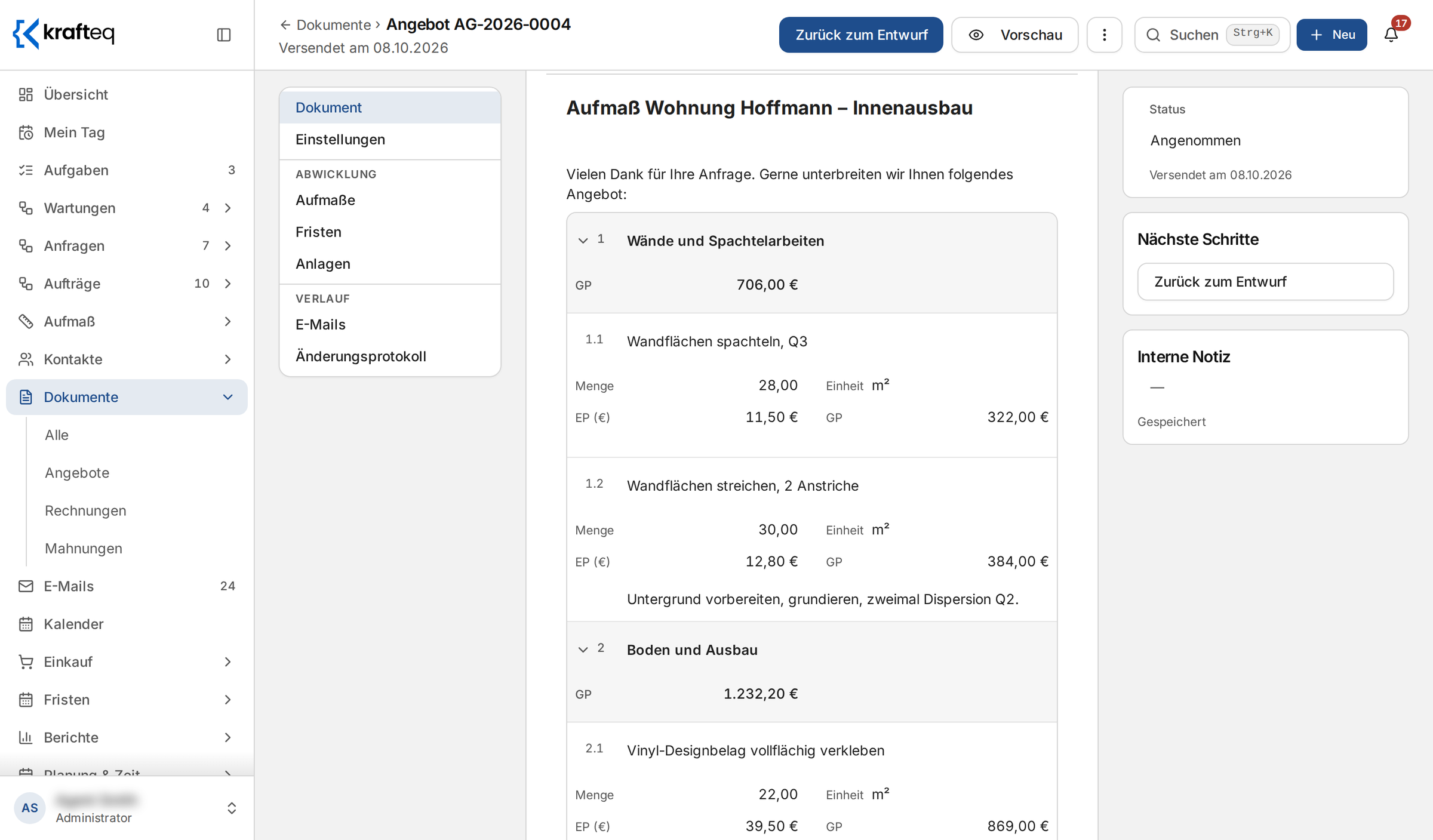The width and height of the screenshot is (1433, 840).
Task: Click the Neu create button
Action: (x=1331, y=35)
